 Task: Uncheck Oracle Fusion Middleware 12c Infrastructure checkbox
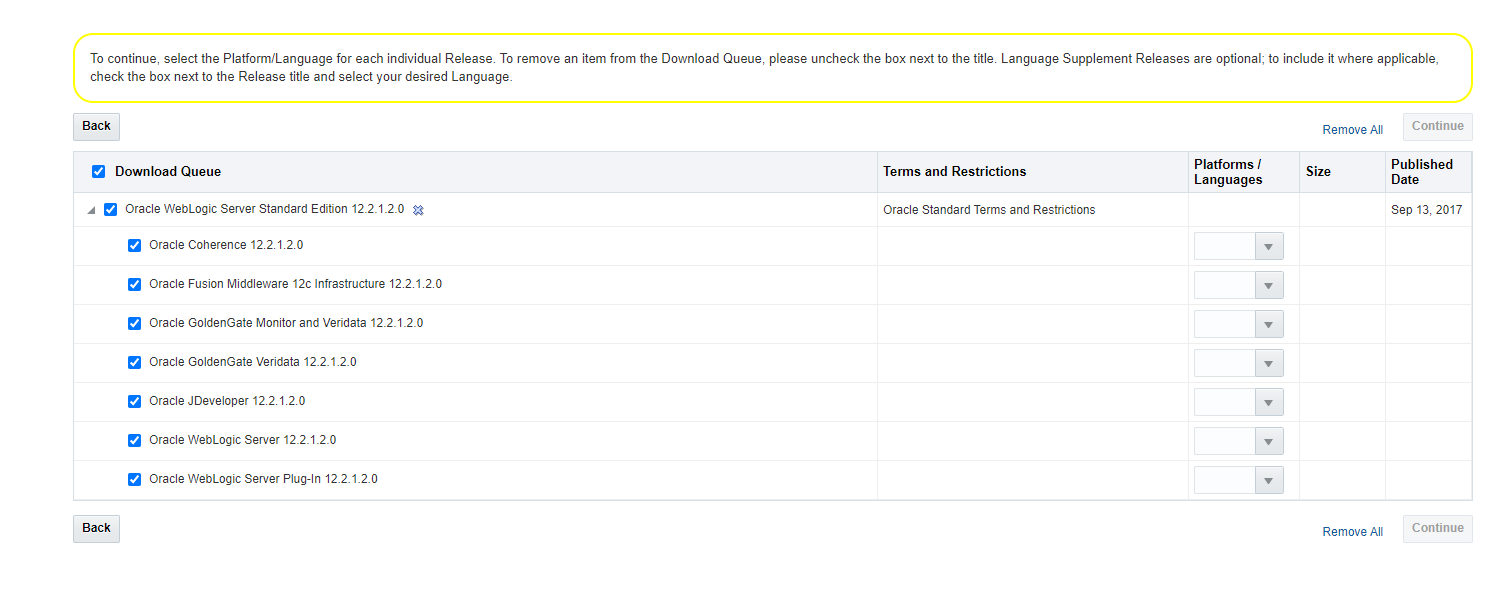[135, 285]
